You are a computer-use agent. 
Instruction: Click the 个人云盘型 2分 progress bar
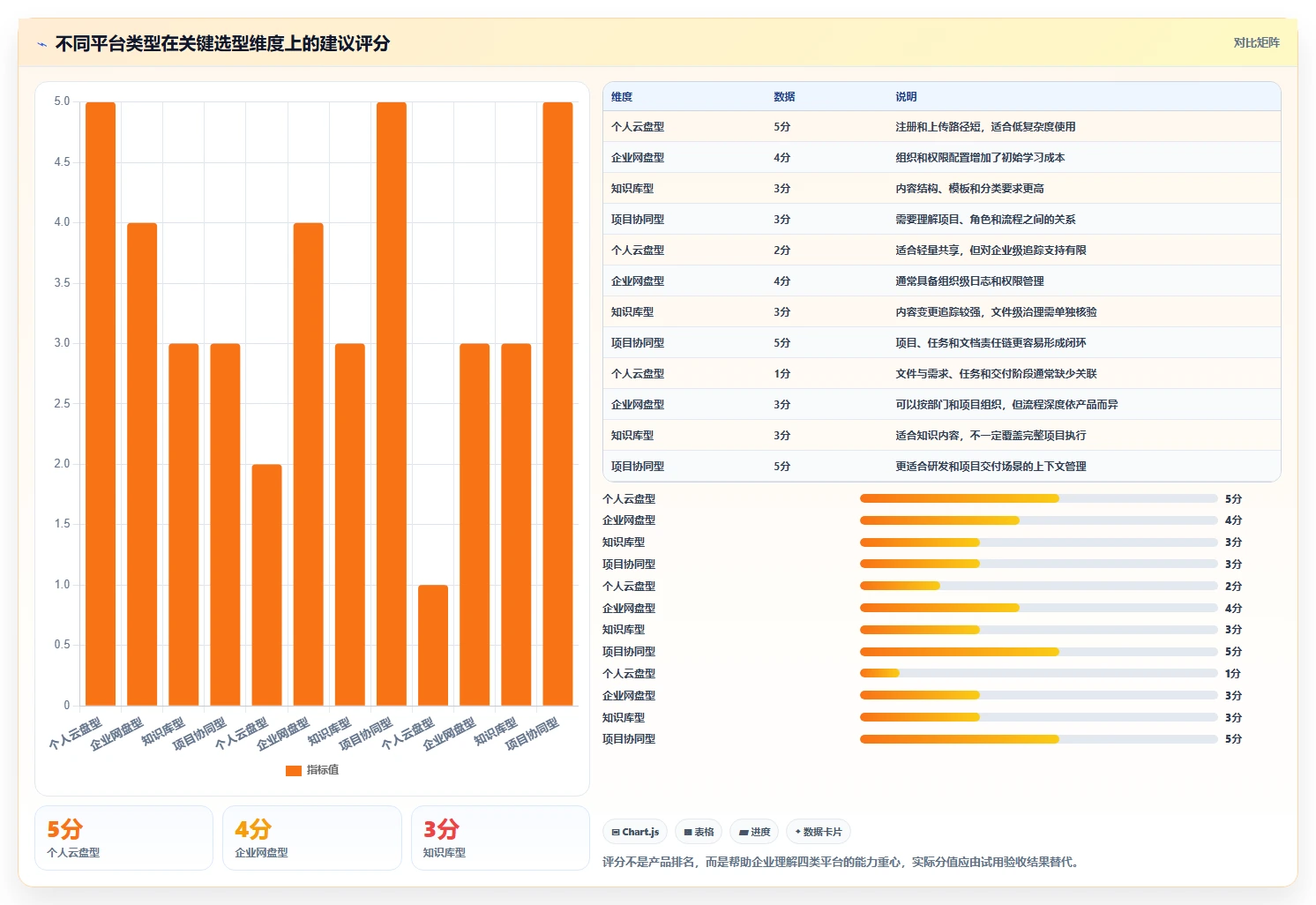[x=1038, y=587]
